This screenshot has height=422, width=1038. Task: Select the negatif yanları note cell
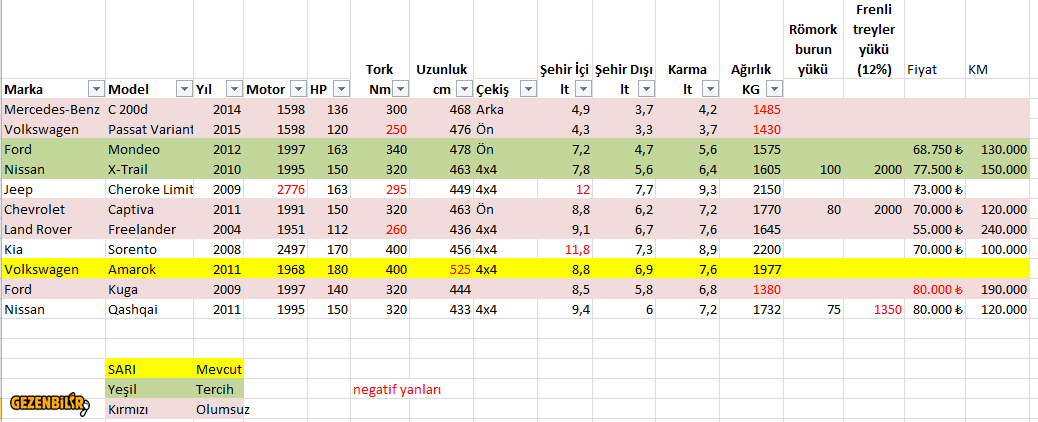(397, 390)
